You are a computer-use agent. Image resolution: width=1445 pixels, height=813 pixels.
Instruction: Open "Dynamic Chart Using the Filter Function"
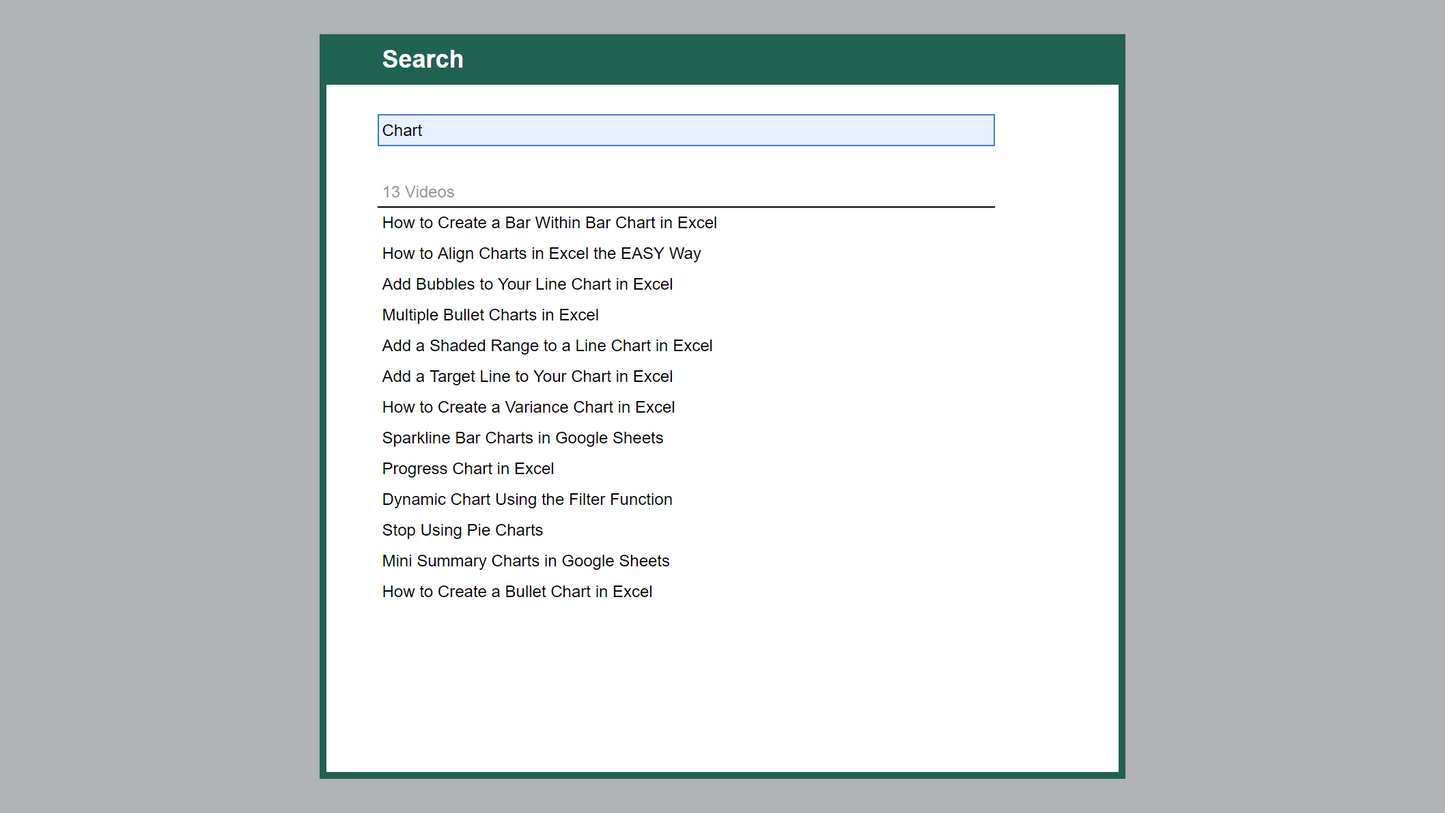[527, 499]
